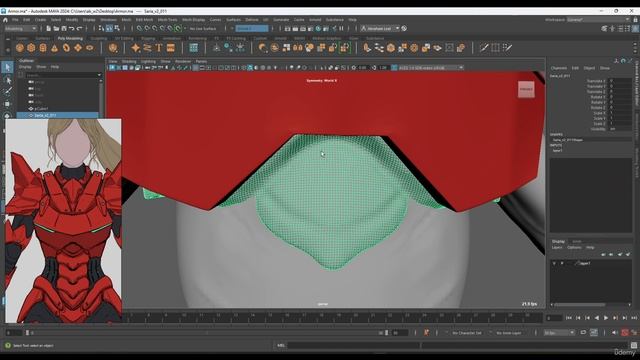Image resolution: width=640 pixels, height=360 pixels.
Task: Open the playback fps dropdown
Action: click(559, 333)
